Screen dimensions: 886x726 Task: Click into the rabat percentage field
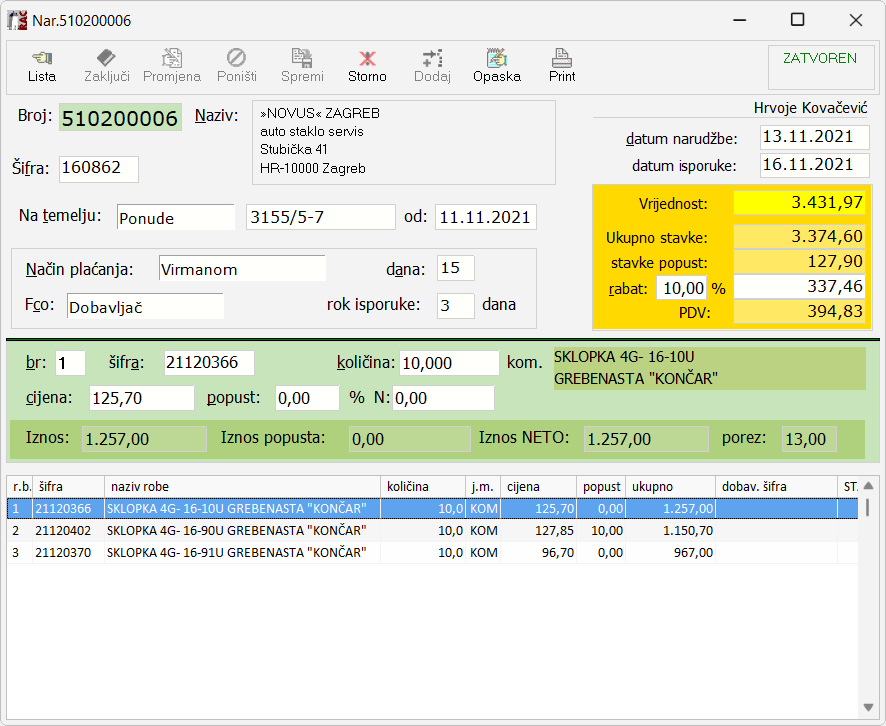680,289
